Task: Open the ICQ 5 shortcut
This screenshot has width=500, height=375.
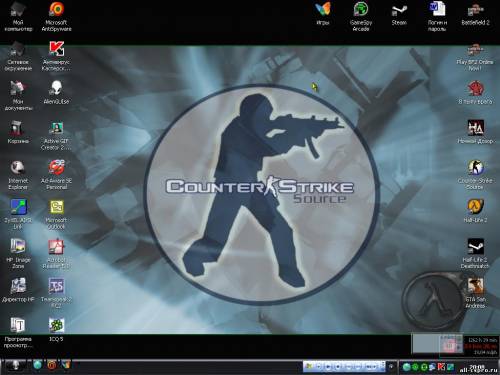Action: 56,330
